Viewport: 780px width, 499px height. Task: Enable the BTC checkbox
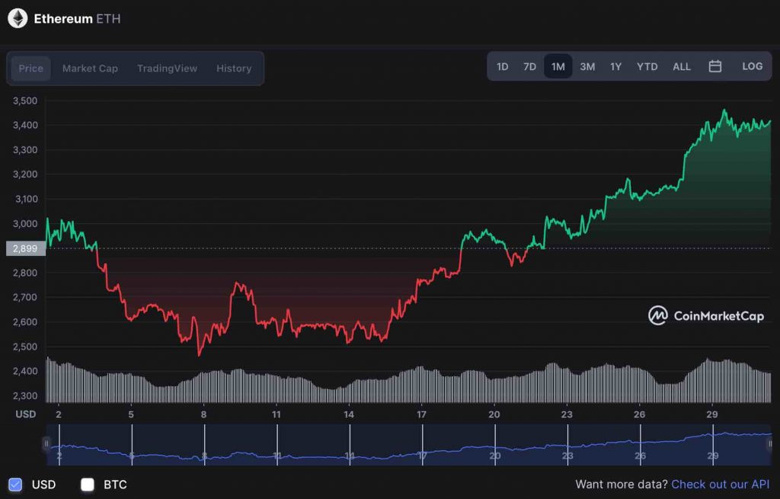(87, 484)
